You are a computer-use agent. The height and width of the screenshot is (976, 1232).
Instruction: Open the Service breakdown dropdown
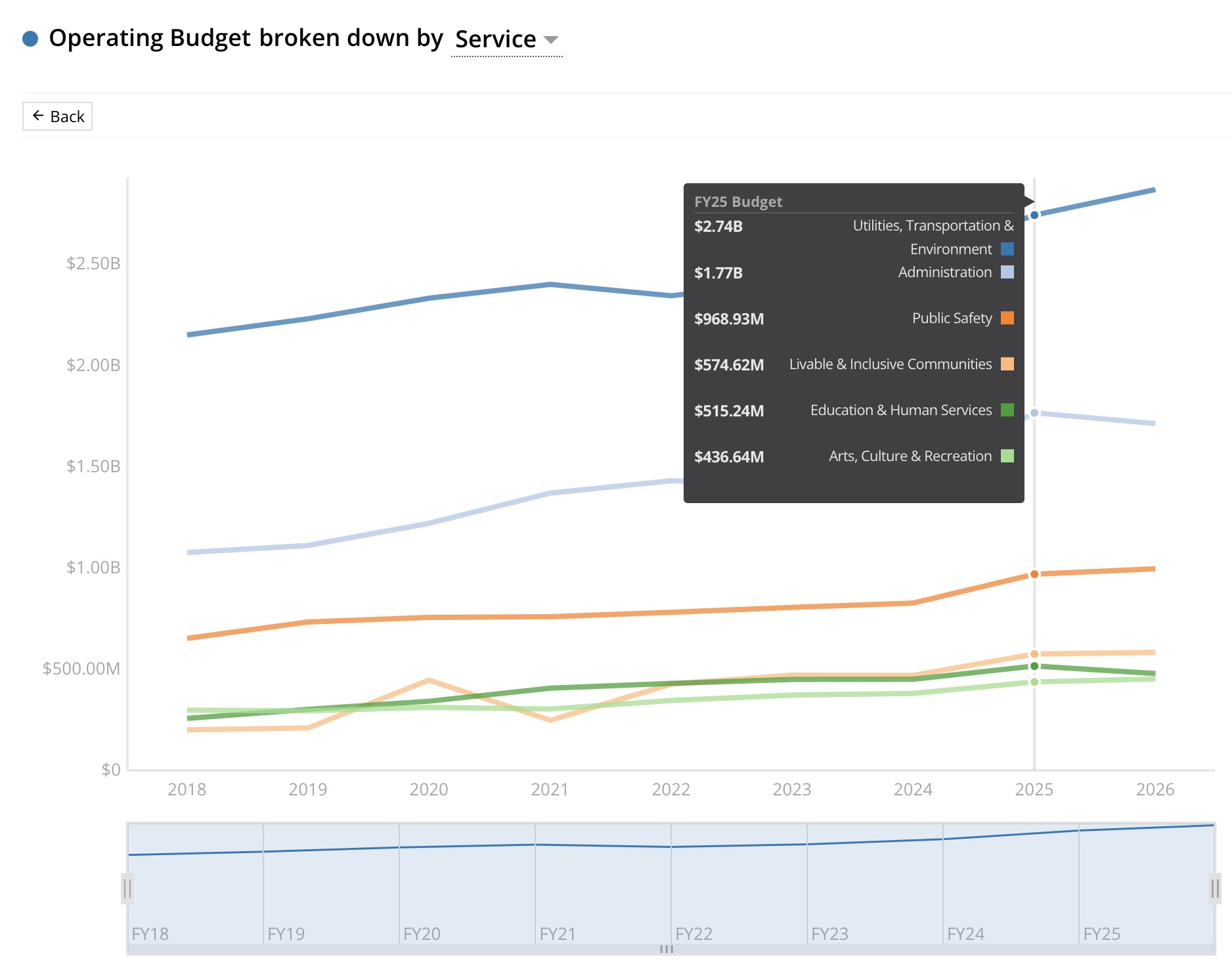[x=506, y=39]
